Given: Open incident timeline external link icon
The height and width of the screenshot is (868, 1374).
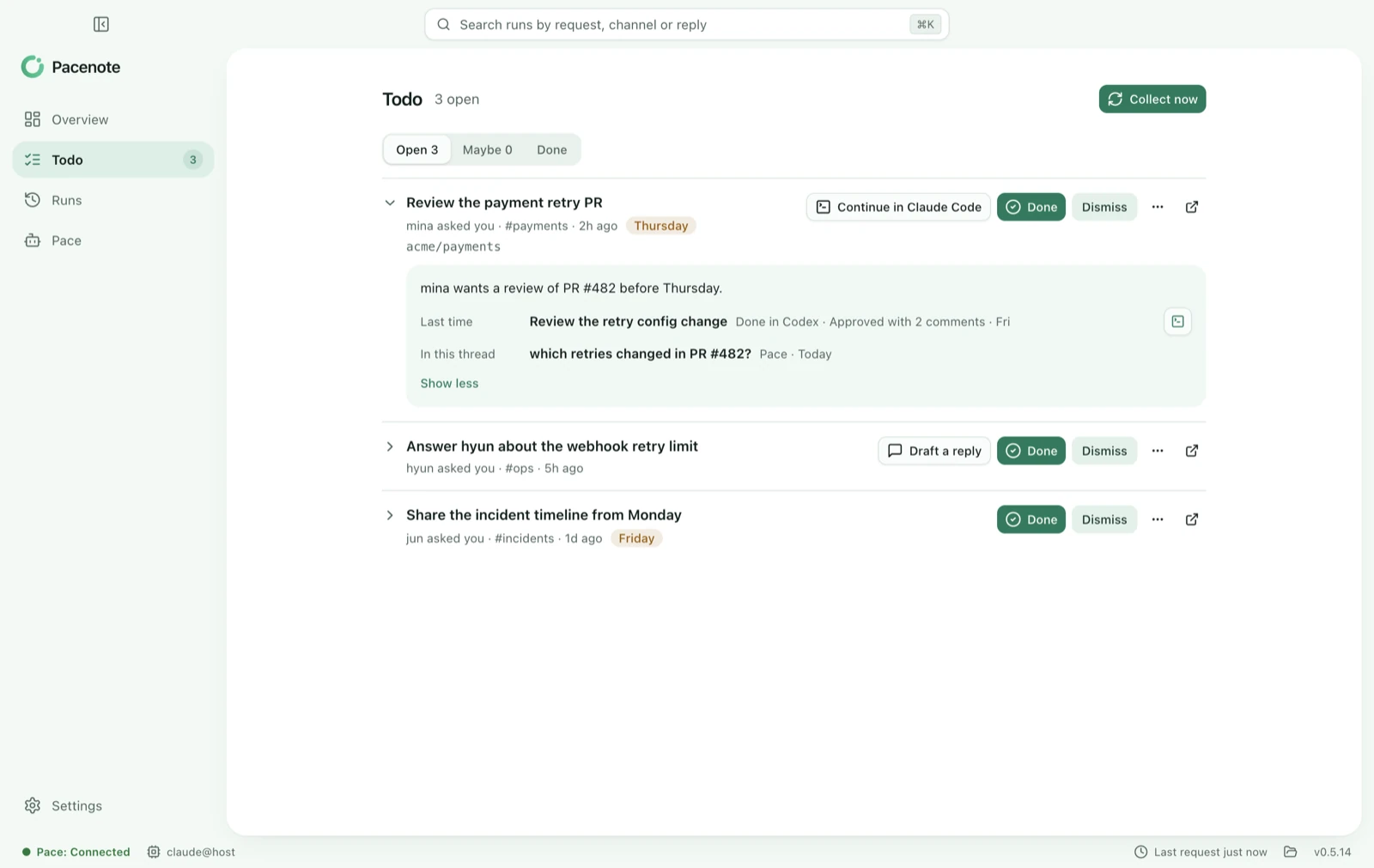Looking at the screenshot, I should pos(1192,519).
